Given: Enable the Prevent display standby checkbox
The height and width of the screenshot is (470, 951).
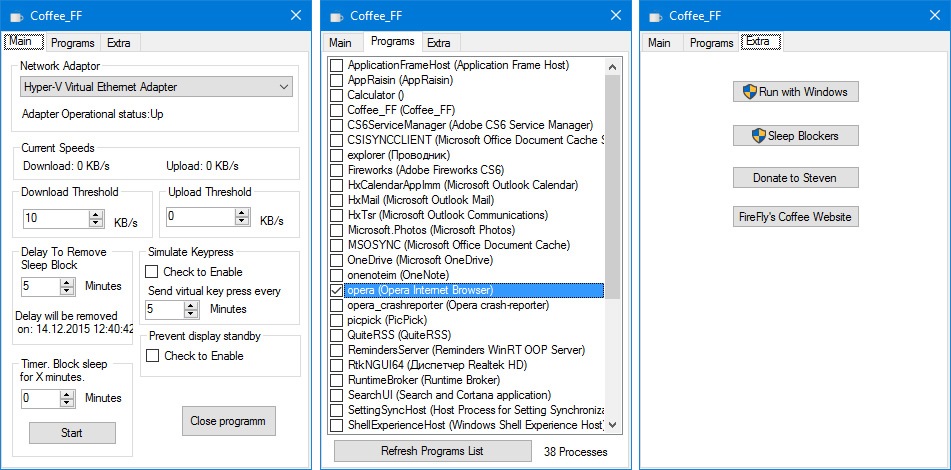Looking at the screenshot, I should point(153,355).
